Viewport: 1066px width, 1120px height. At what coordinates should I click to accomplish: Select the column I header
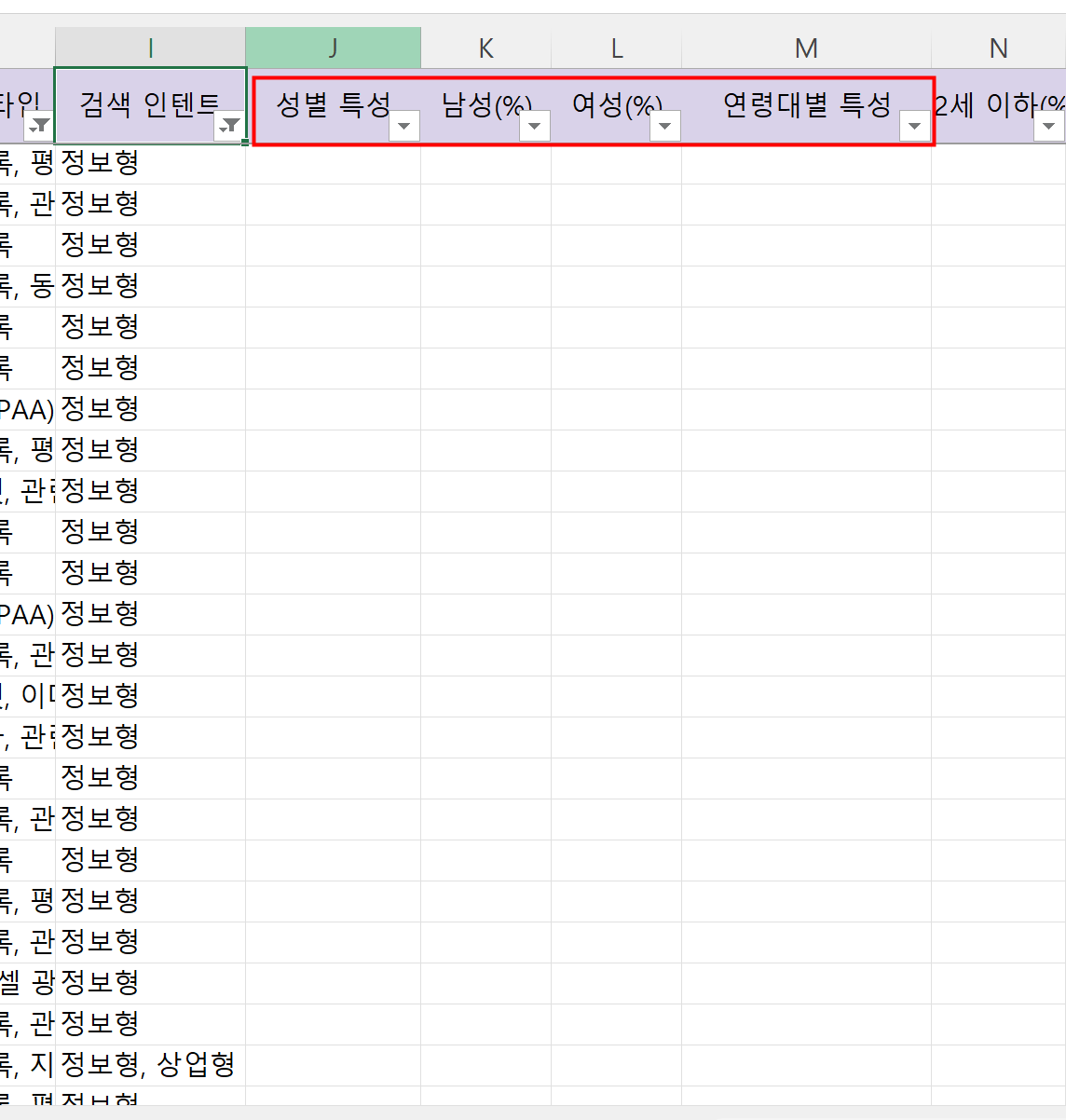(150, 48)
